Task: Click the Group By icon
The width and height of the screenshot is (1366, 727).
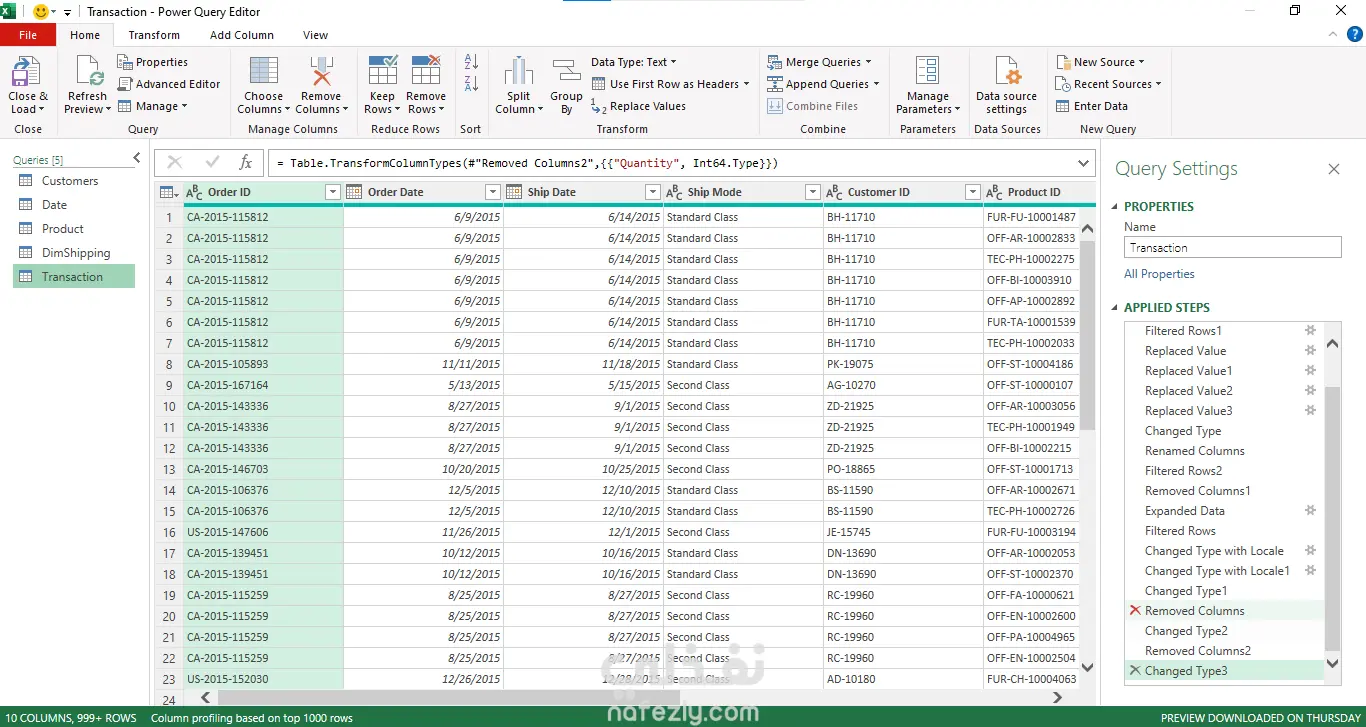Action: point(566,74)
